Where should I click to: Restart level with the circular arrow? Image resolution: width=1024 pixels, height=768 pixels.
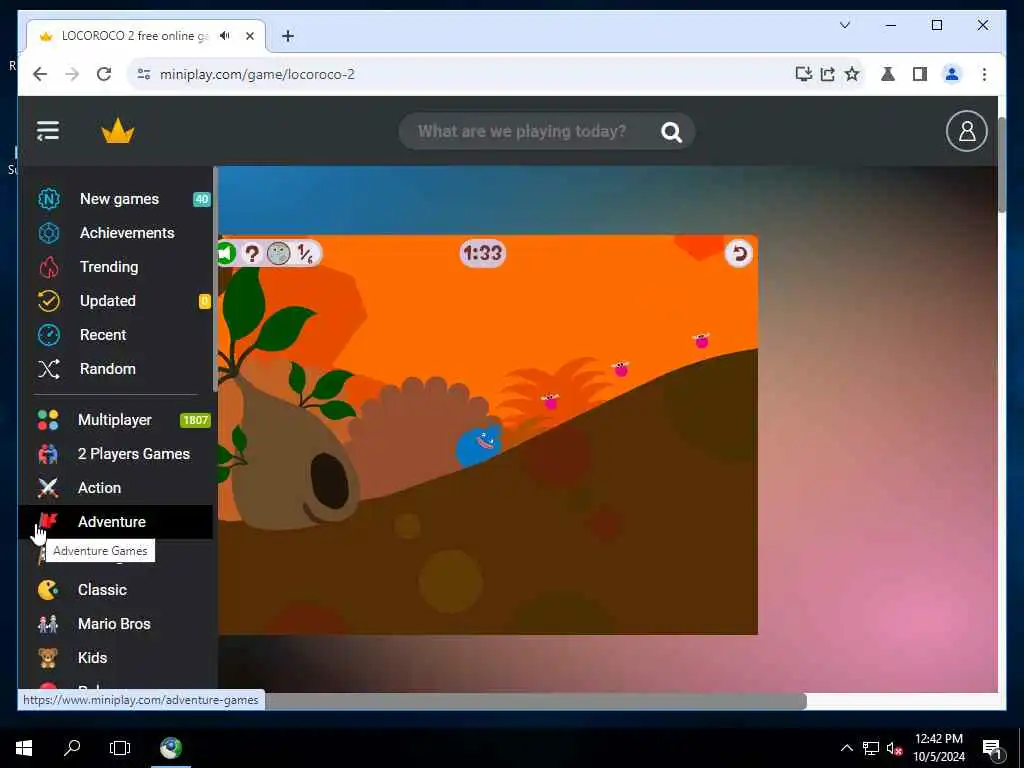pos(739,253)
